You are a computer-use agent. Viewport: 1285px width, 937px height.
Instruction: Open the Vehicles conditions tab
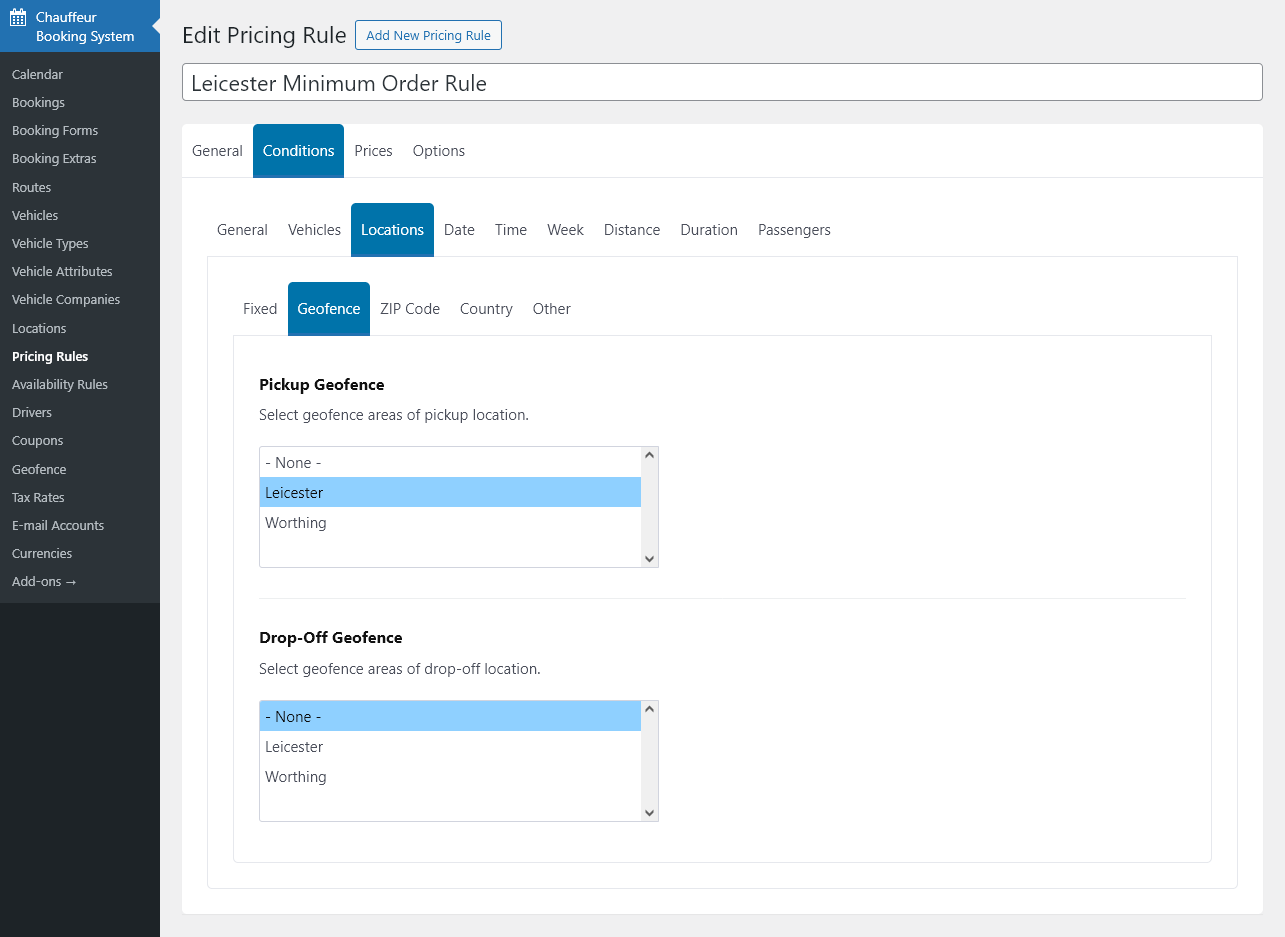pos(314,230)
